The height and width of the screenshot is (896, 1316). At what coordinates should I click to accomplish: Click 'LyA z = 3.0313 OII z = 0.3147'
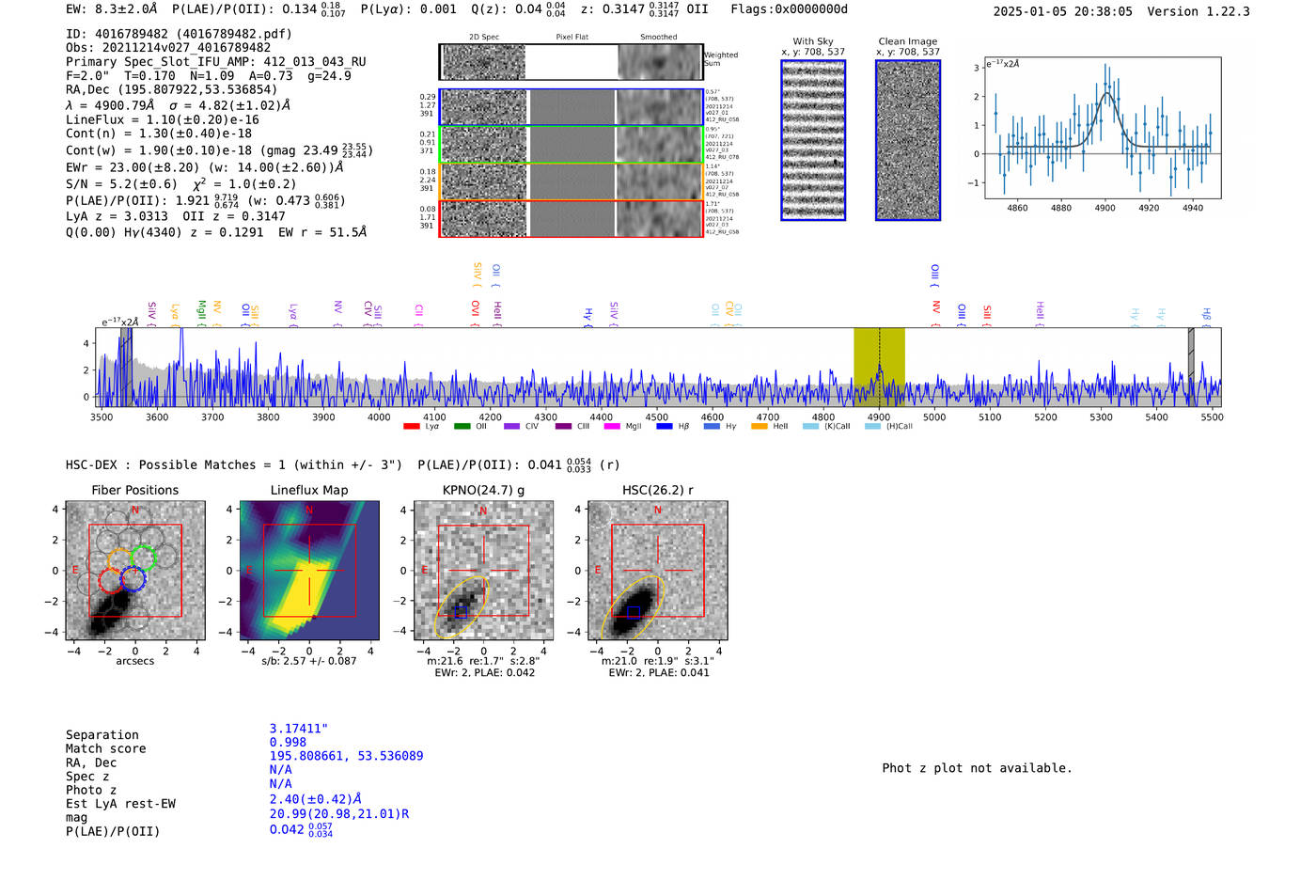176,216
